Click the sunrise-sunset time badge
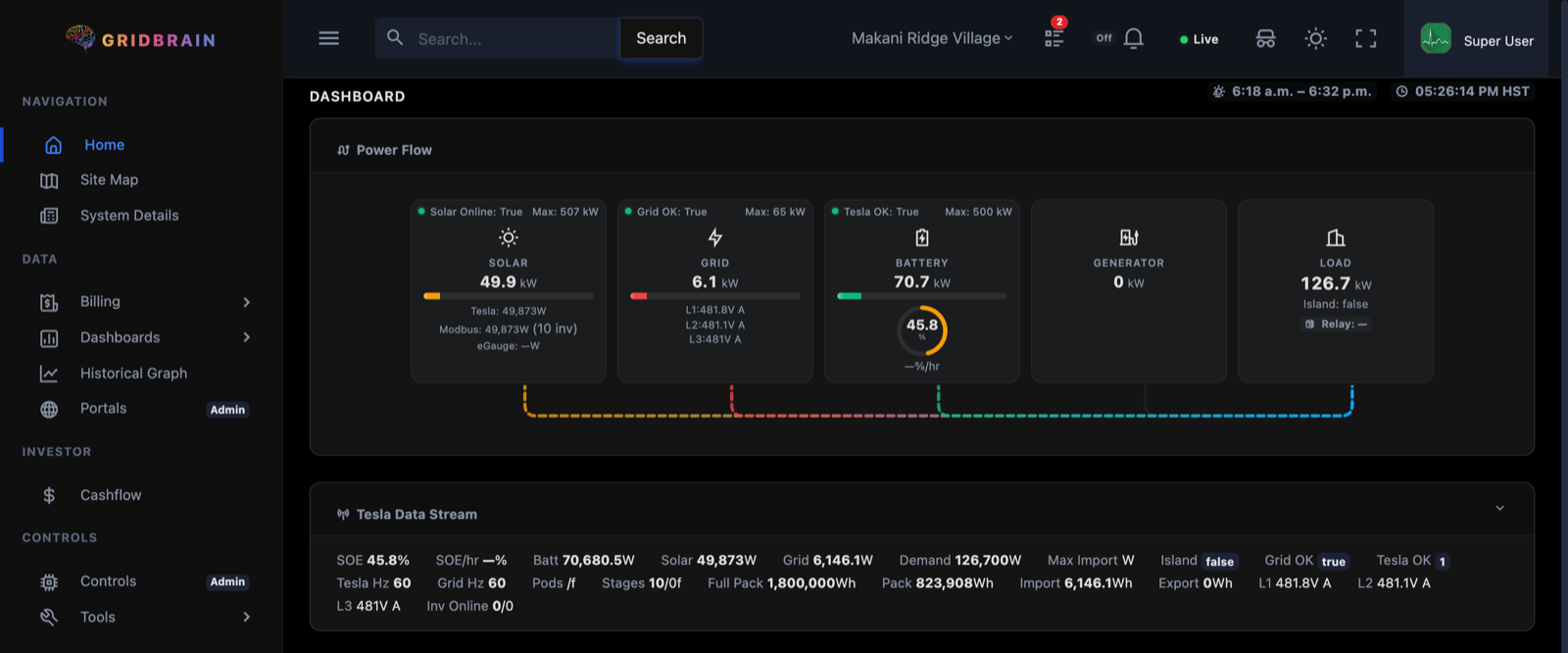Screen dimensions: 1568x653 tap(1292, 91)
